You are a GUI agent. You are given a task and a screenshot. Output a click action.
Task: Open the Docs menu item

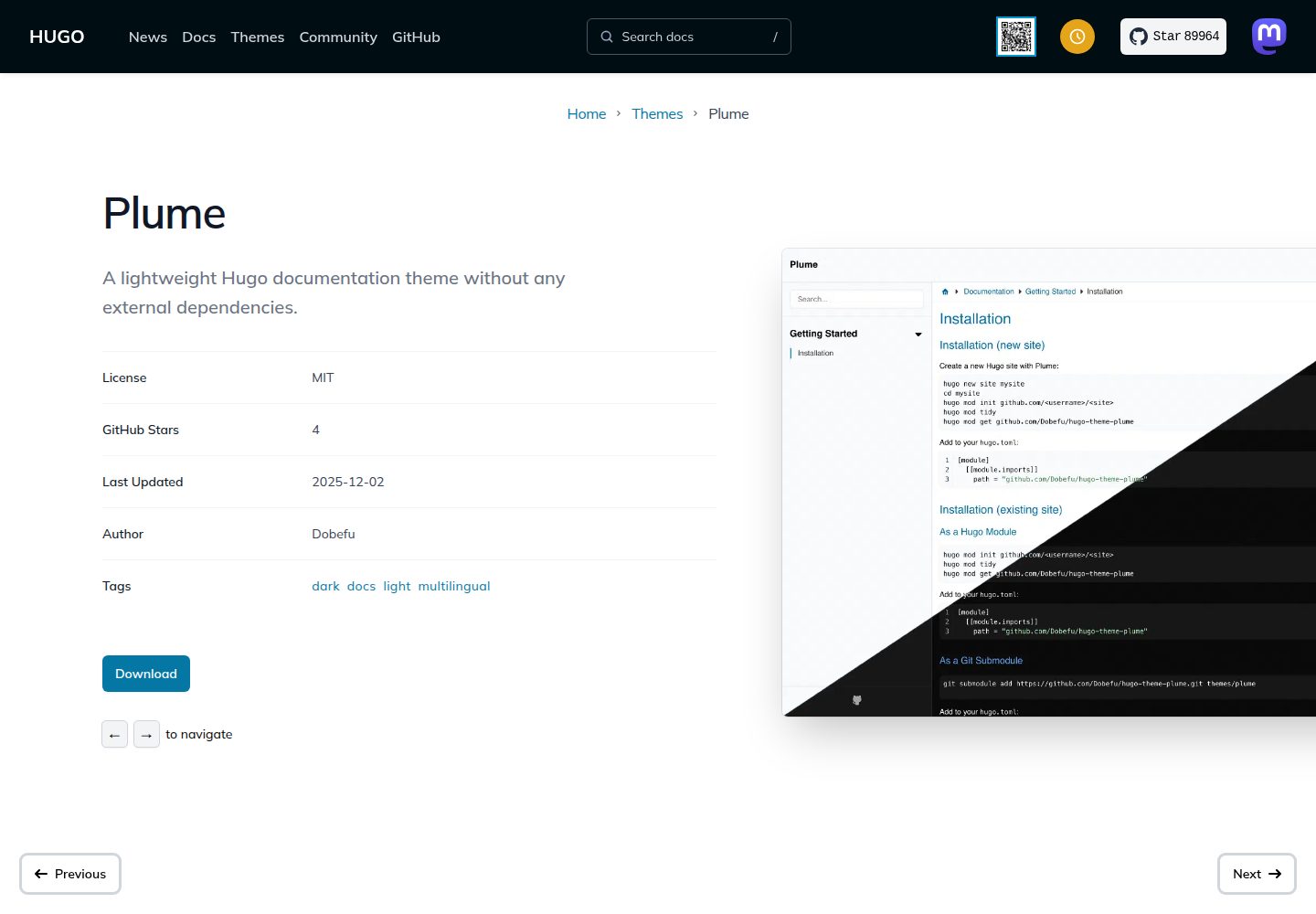199,37
